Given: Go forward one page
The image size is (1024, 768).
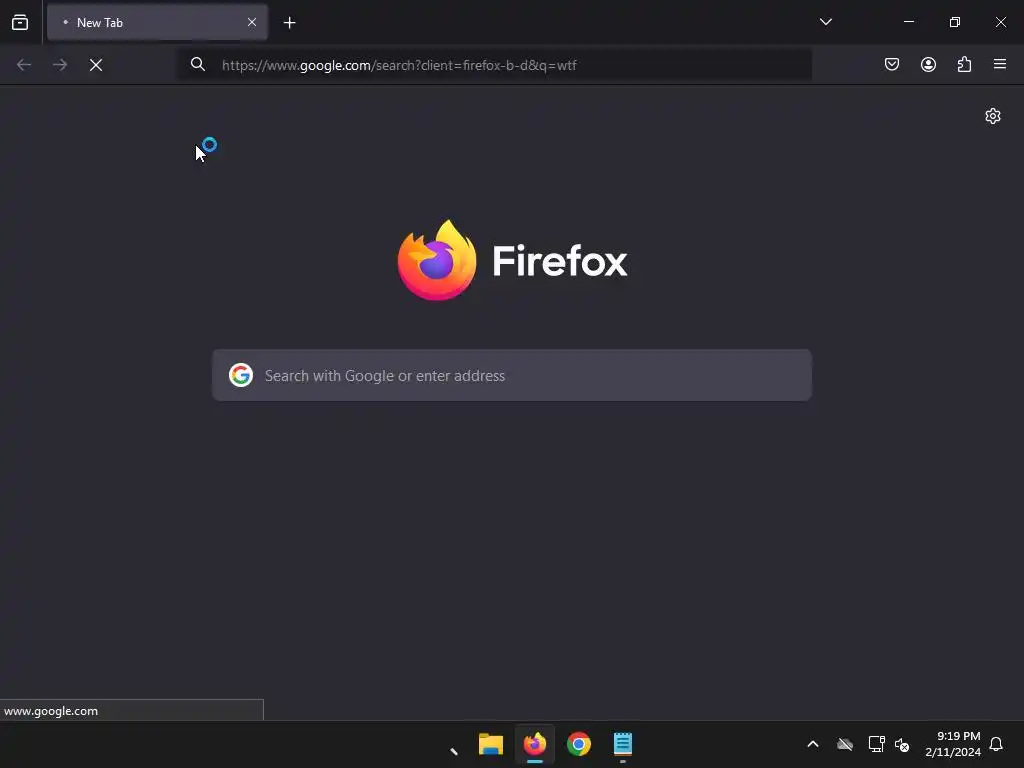Looking at the screenshot, I should pyautogui.click(x=60, y=65).
